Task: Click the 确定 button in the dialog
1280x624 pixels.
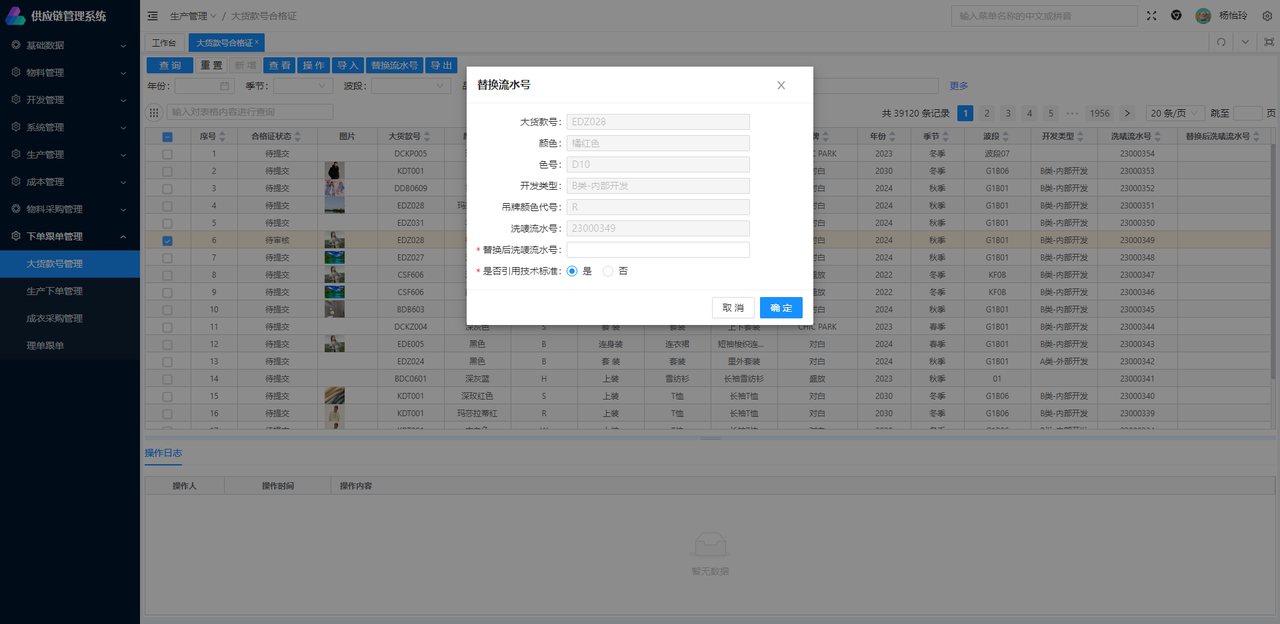Action: 780,308
